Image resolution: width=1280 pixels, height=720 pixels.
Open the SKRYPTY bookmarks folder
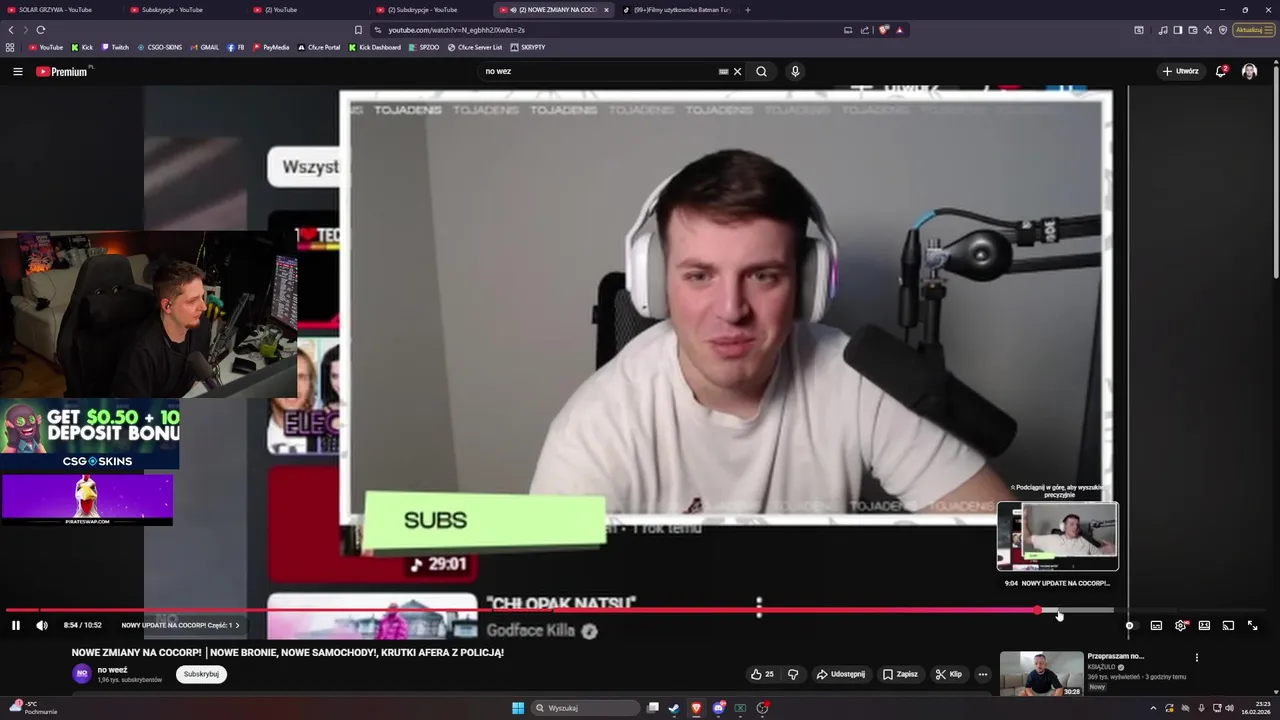tap(528, 47)
